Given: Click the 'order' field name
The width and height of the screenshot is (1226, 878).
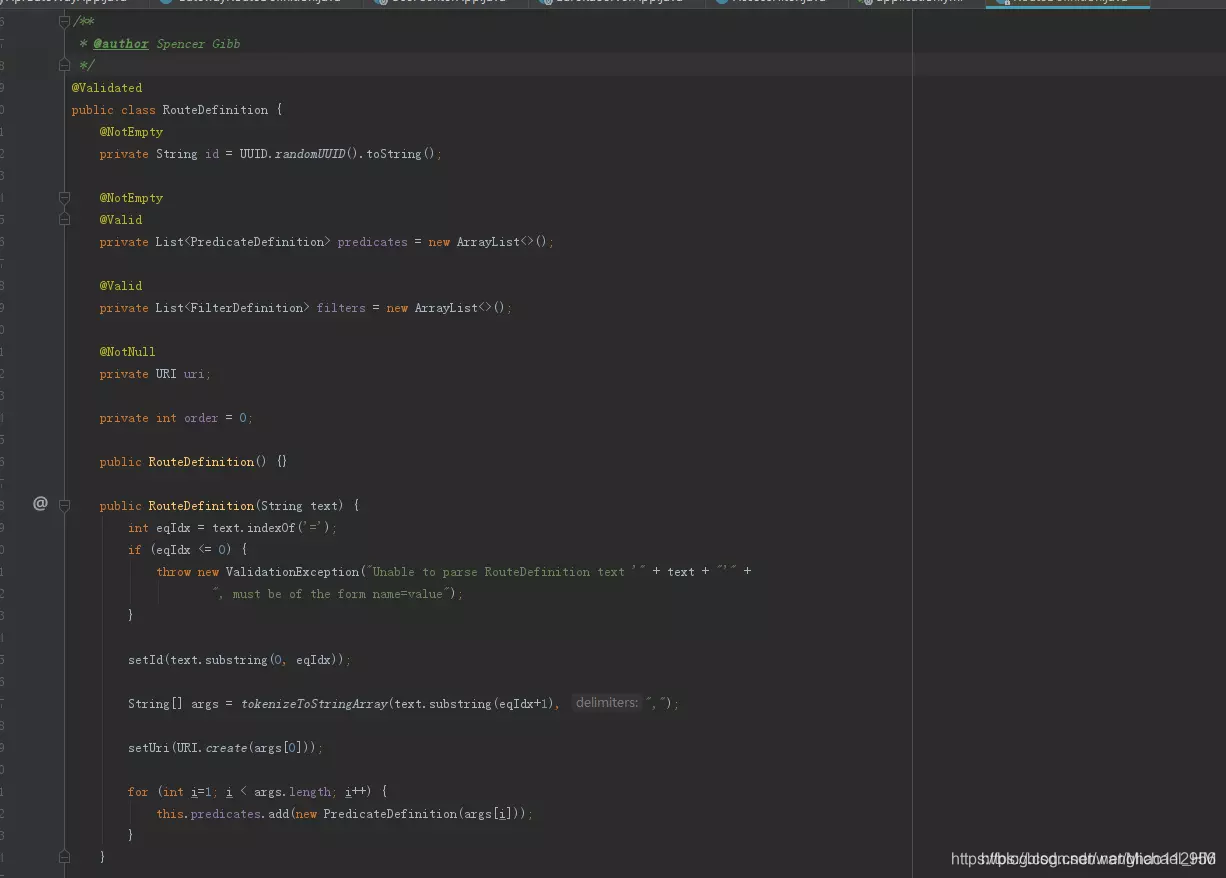Looking at the screenshot, I should 201,418.
